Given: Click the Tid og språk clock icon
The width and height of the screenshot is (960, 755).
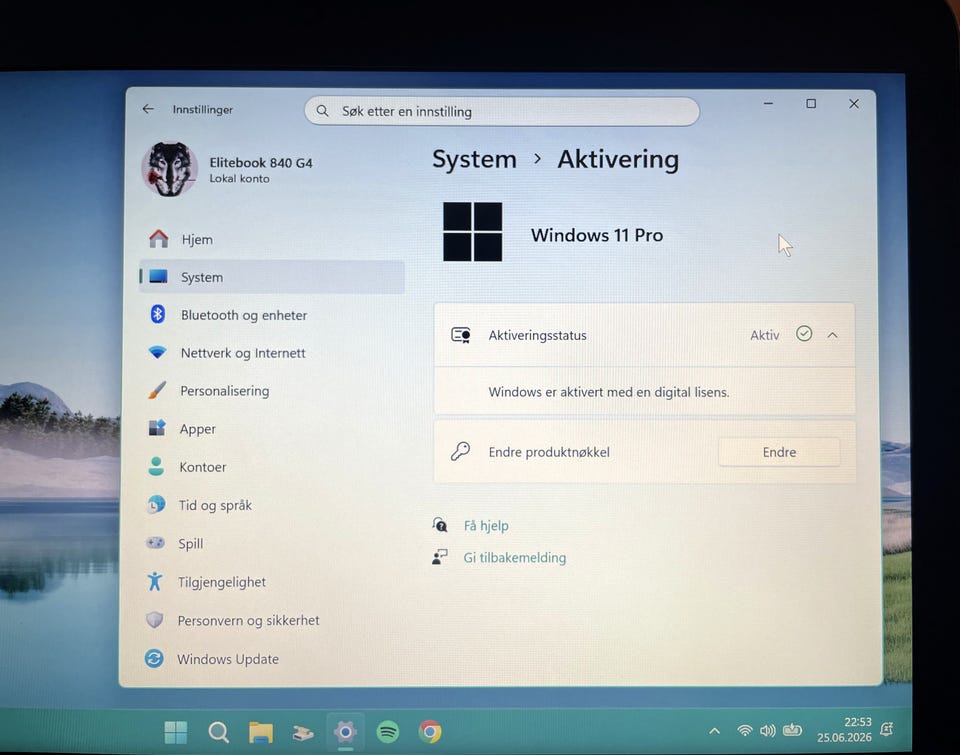Looking at the screenshot, I should (x=156, y=505).
